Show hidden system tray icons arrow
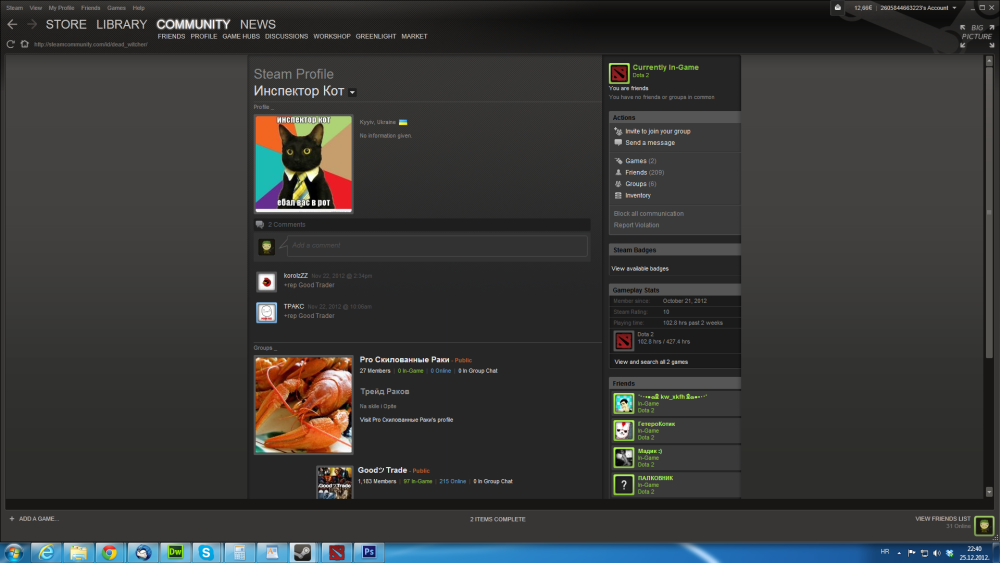The image size is (1000, 563). click(899, 553)
